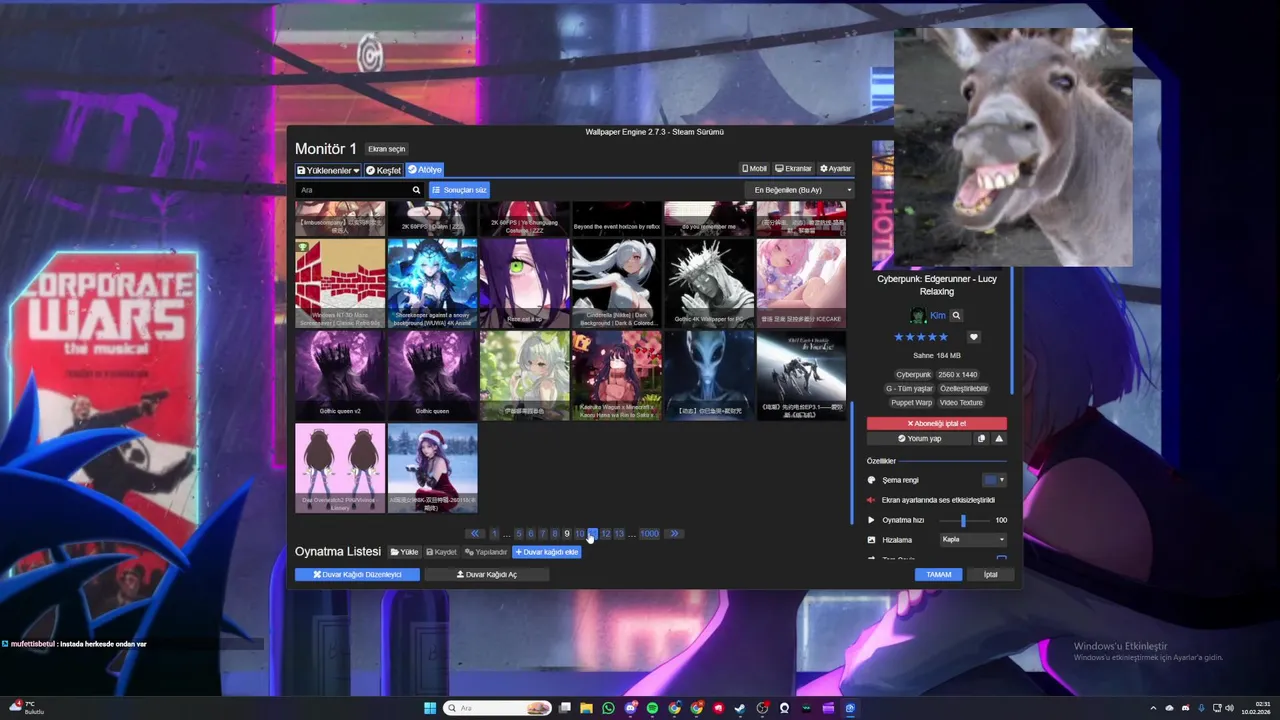Open the Mobil section
The width and height of the screenshot is (1280, 720).
(x=754, y=169)
